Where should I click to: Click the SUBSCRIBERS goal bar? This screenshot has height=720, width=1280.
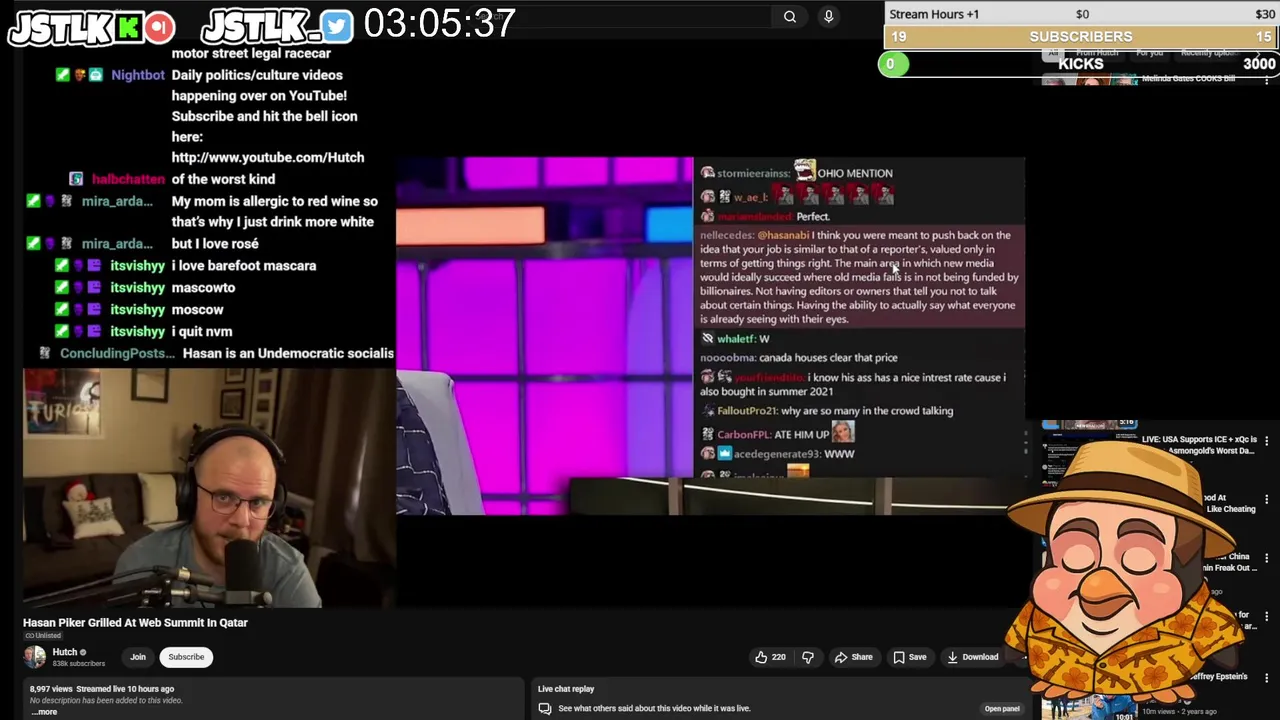point(1081,37)
